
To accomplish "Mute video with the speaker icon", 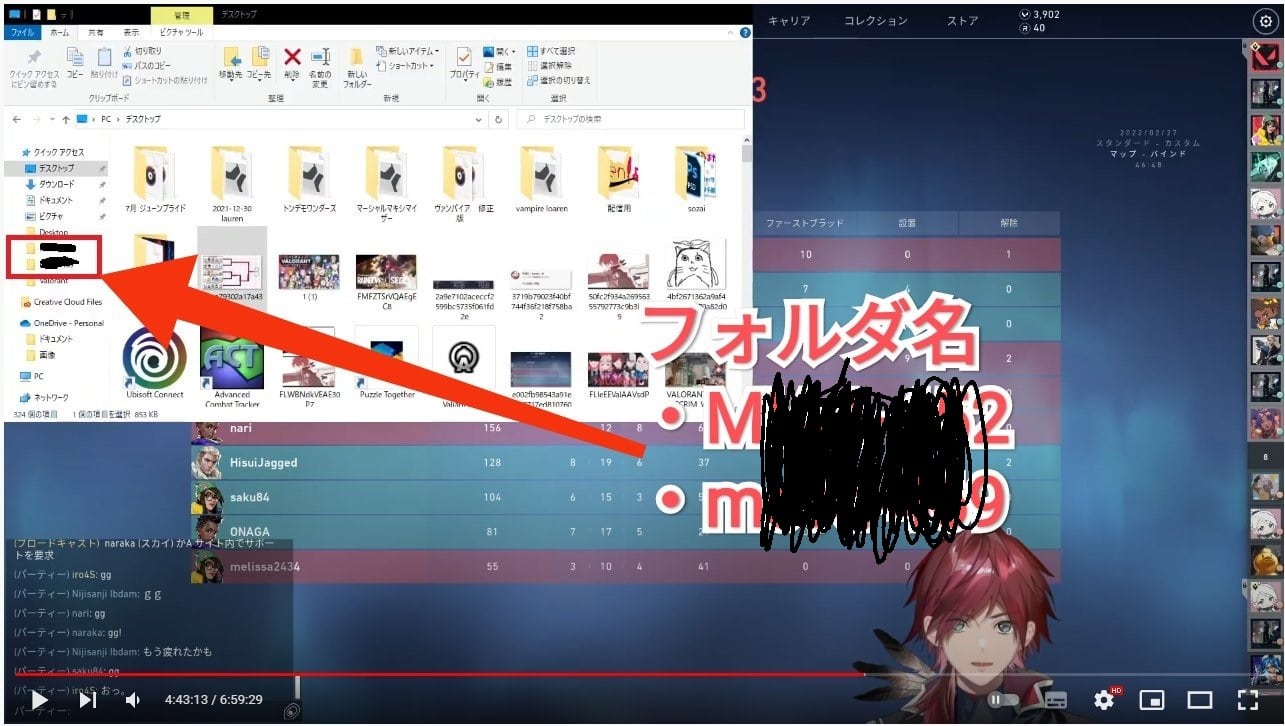I will (133, 700).
